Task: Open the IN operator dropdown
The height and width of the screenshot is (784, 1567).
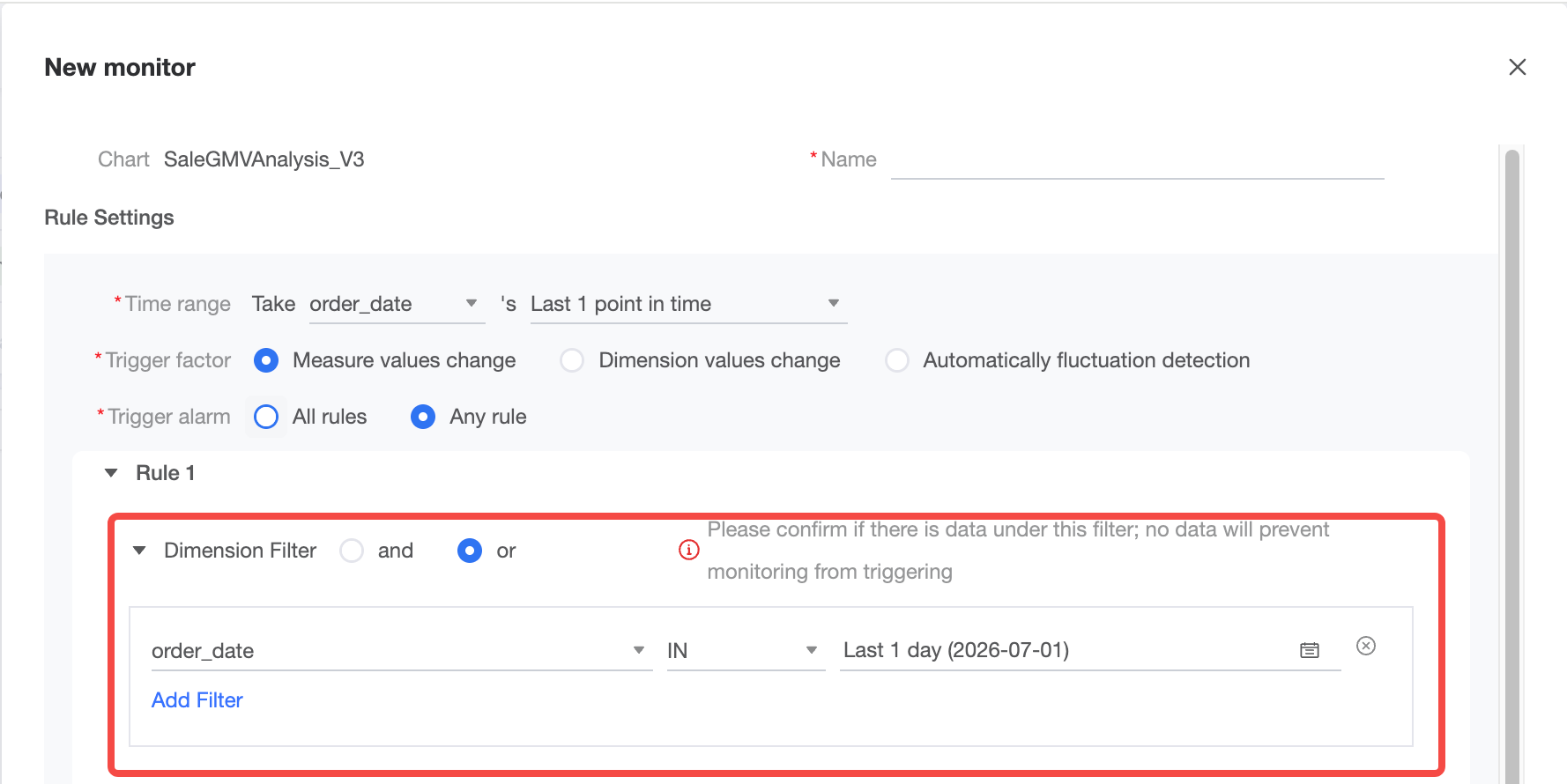Action: coord(746,651)
